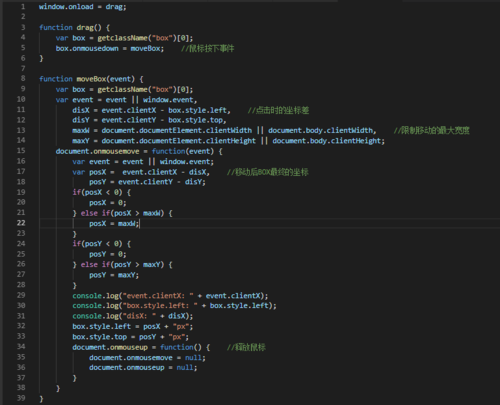This screenshot has width=500, height=405.
Task: Click 'document.onmousemove = null;' line
Action: [147, 358]
